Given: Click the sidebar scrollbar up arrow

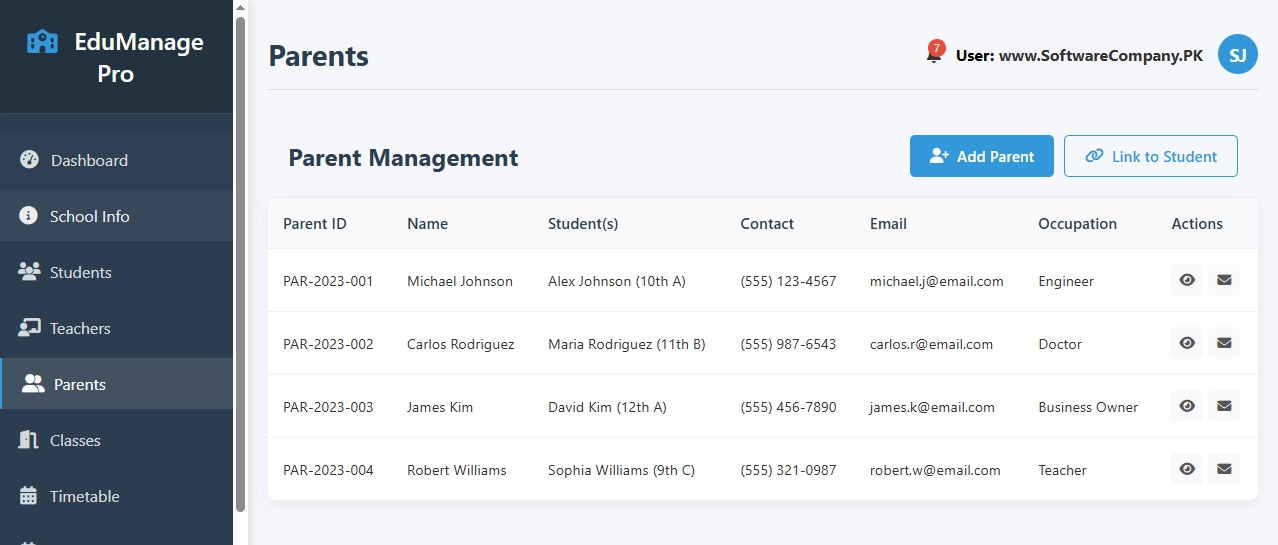Looking at the screenshot, I should coord(240,7).
